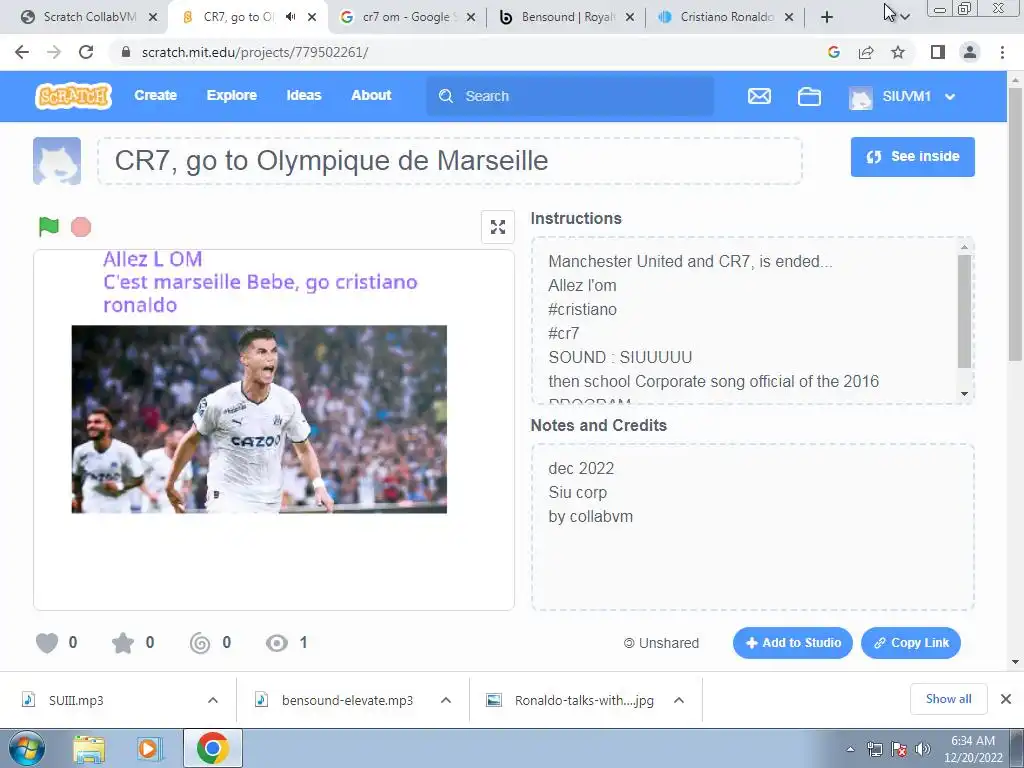Screen dimensions: 1024x768
Task: Click the address bar URL
Action: click(x=255, y=52)
